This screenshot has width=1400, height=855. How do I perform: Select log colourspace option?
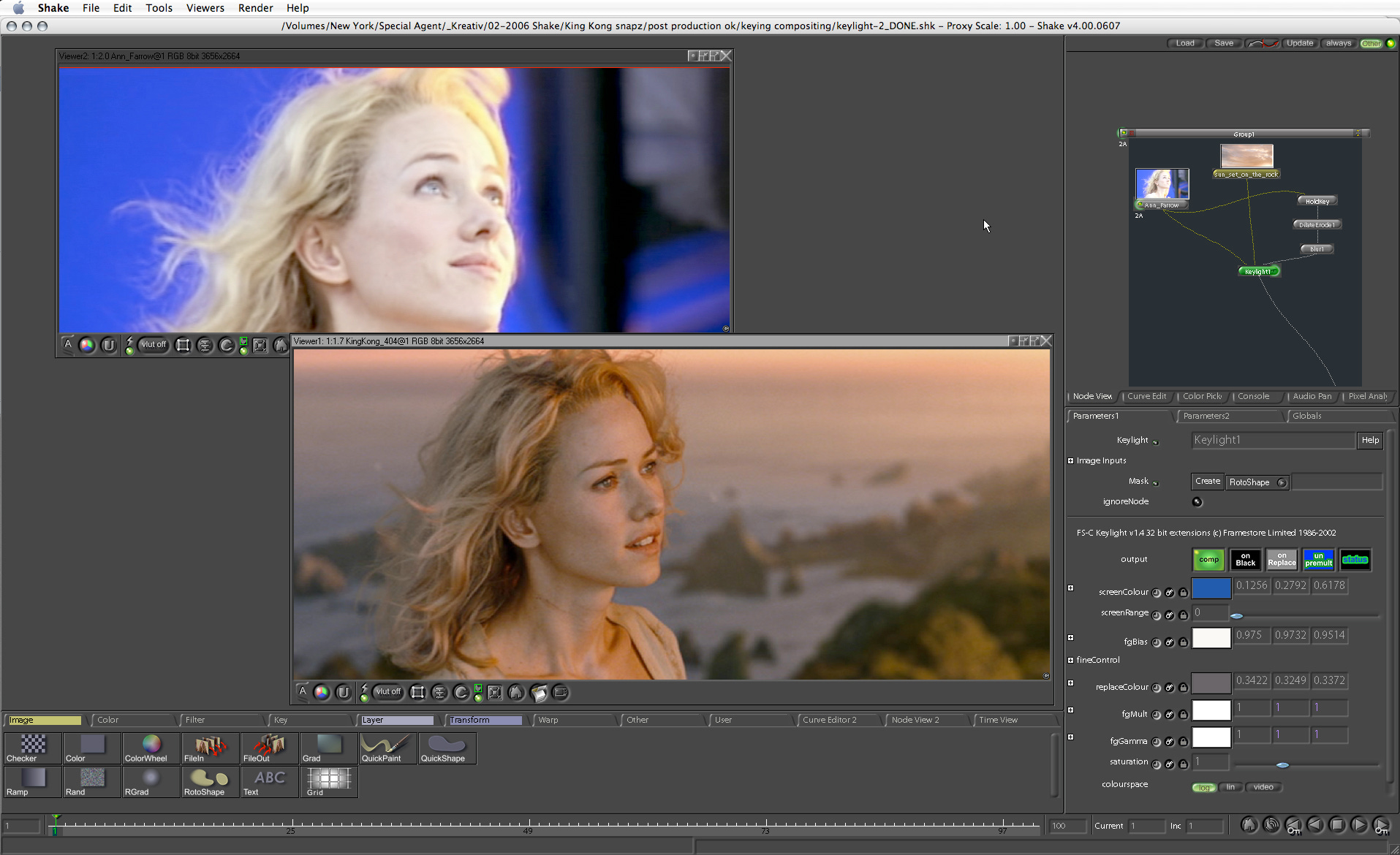[x=1204, y=788]
